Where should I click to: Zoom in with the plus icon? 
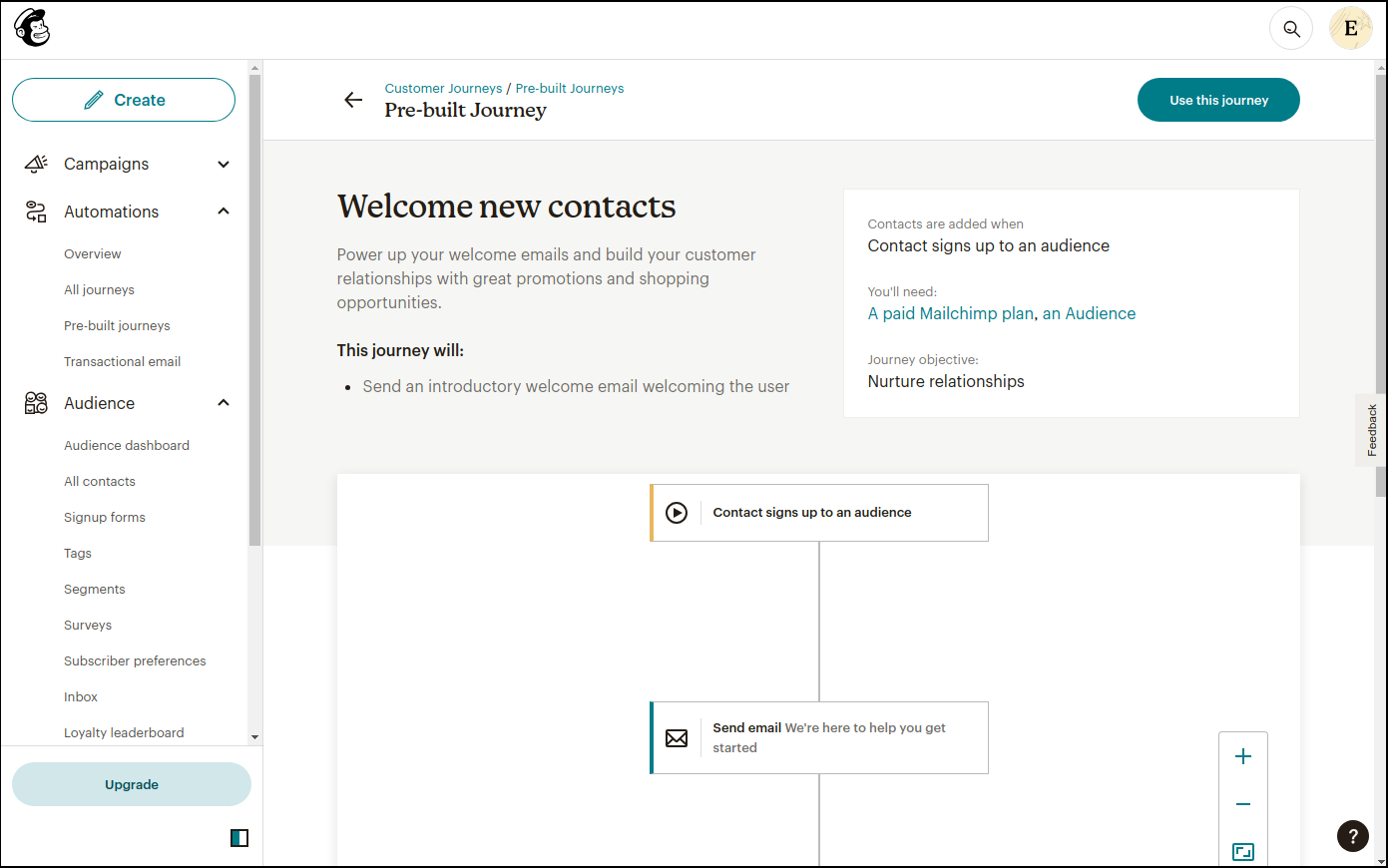[x=1243, y=756]
